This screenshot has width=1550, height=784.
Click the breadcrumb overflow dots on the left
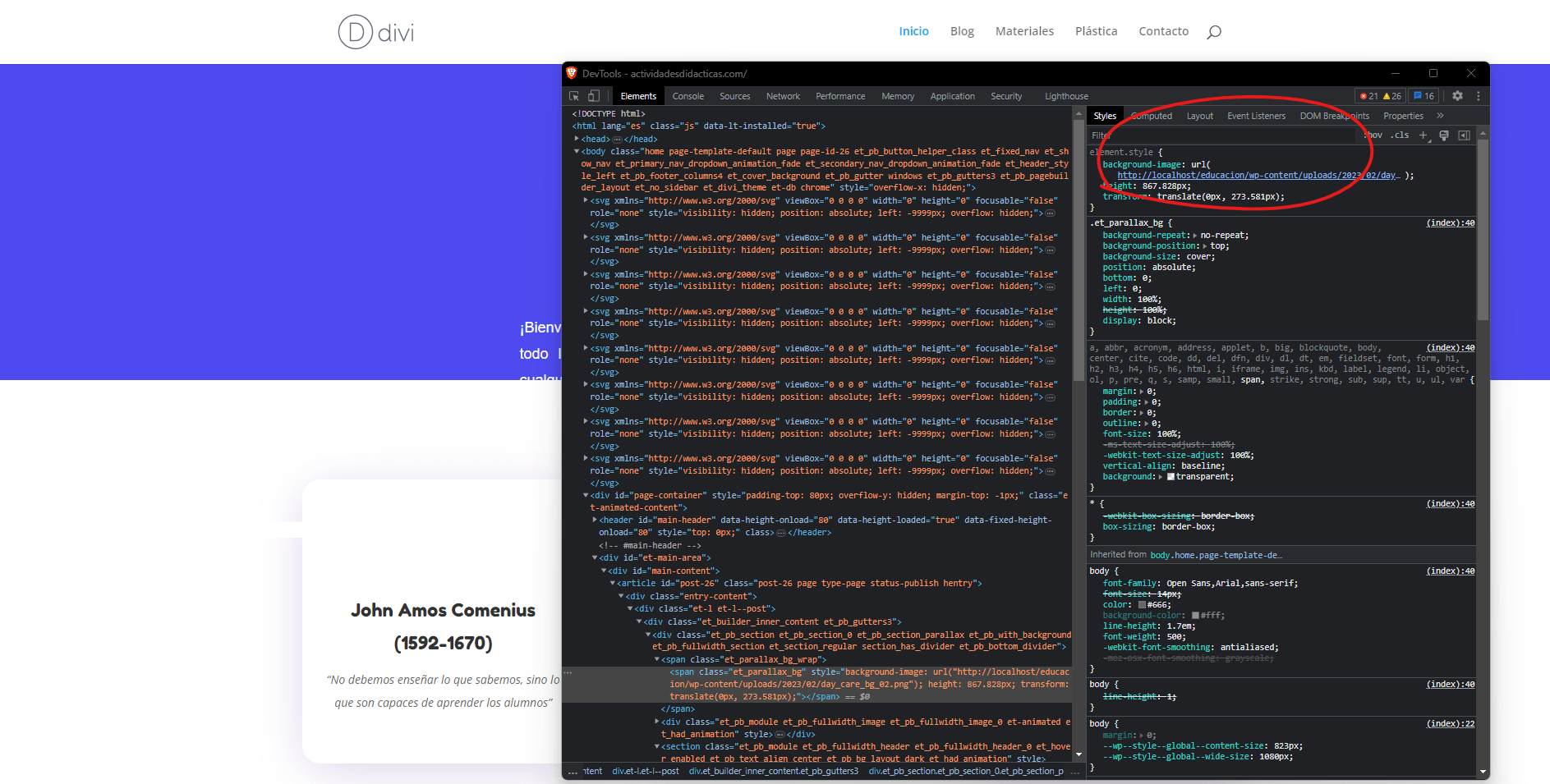tap(573, 772)
